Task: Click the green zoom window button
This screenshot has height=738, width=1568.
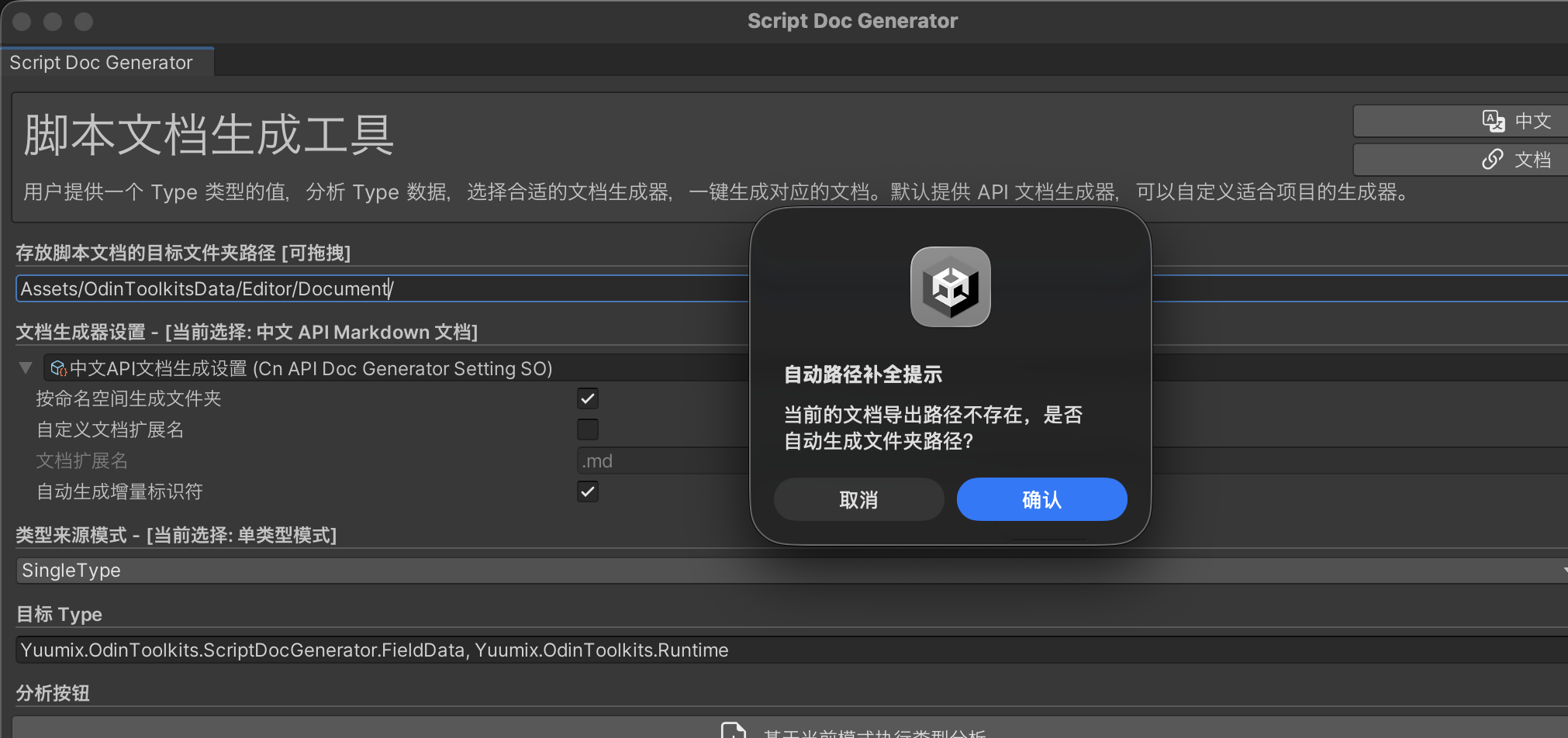Action: click(84, 22)
